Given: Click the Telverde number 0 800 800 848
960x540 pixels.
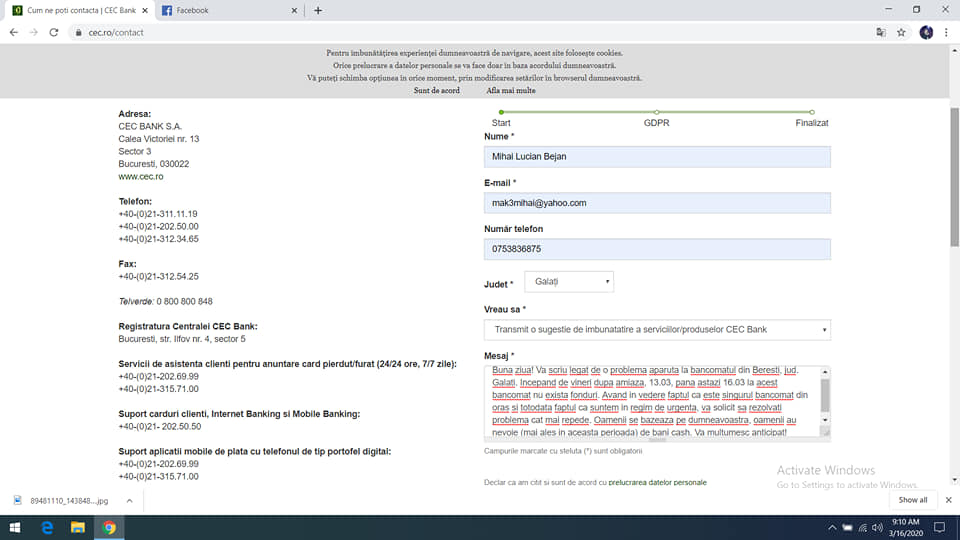Looking at the screenshot, I should coord(184,301).
